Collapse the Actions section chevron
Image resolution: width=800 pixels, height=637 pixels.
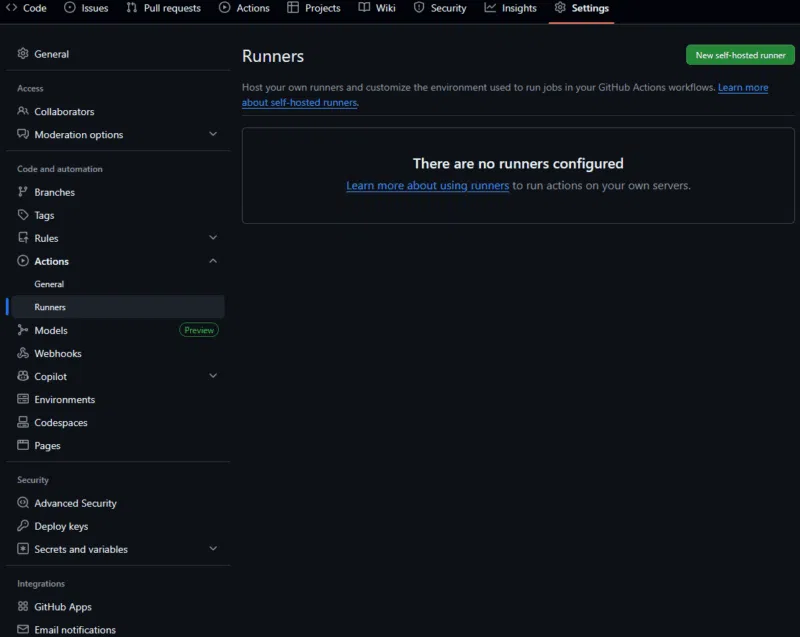[x=213, y=261]
